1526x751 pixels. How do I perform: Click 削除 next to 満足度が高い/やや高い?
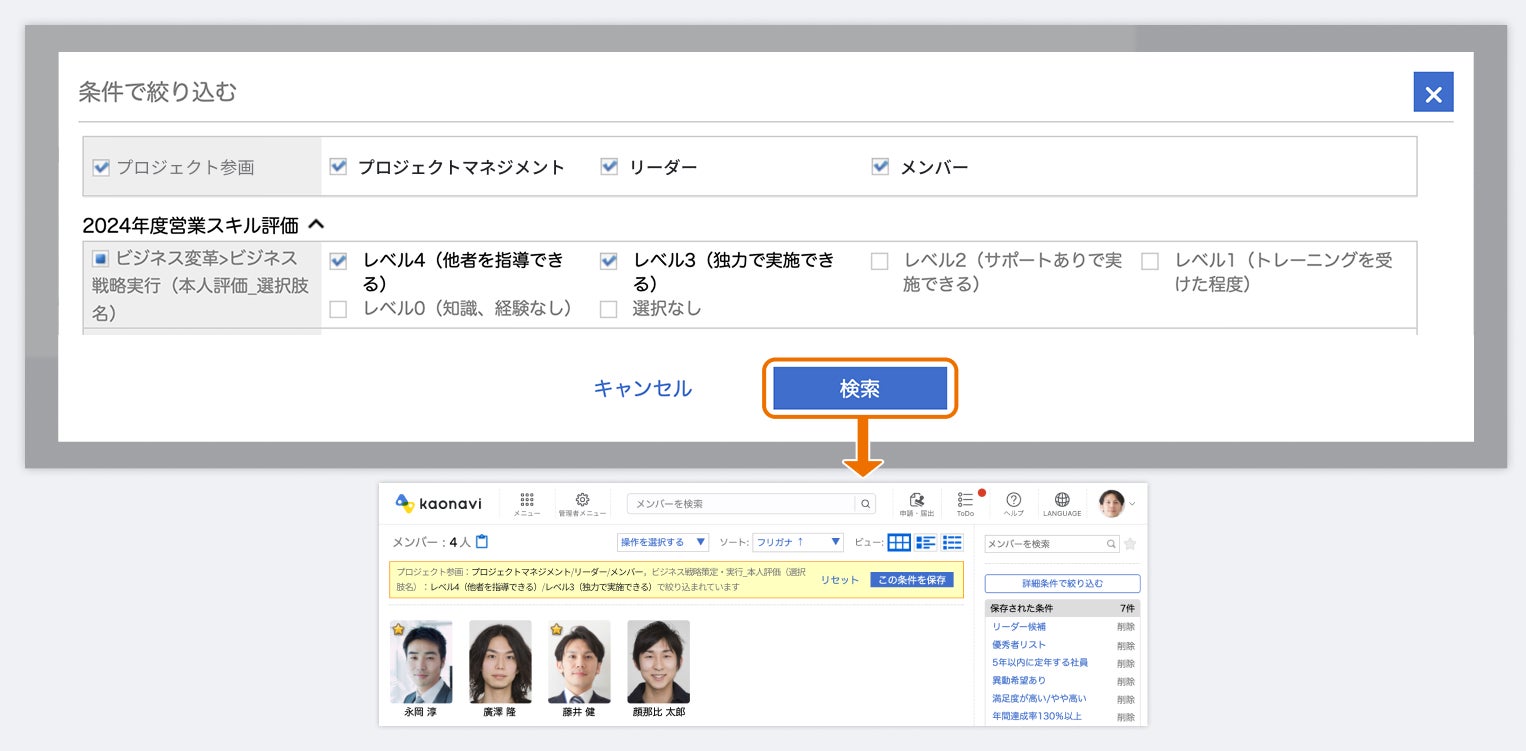pos(1126,699)
